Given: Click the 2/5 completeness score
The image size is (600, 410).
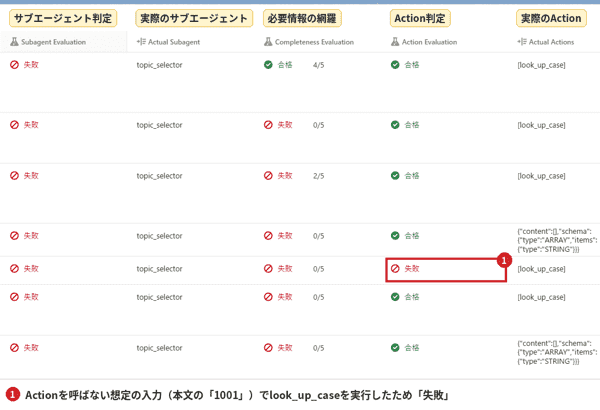Looking at the screenshot, I should coord(318,176).
